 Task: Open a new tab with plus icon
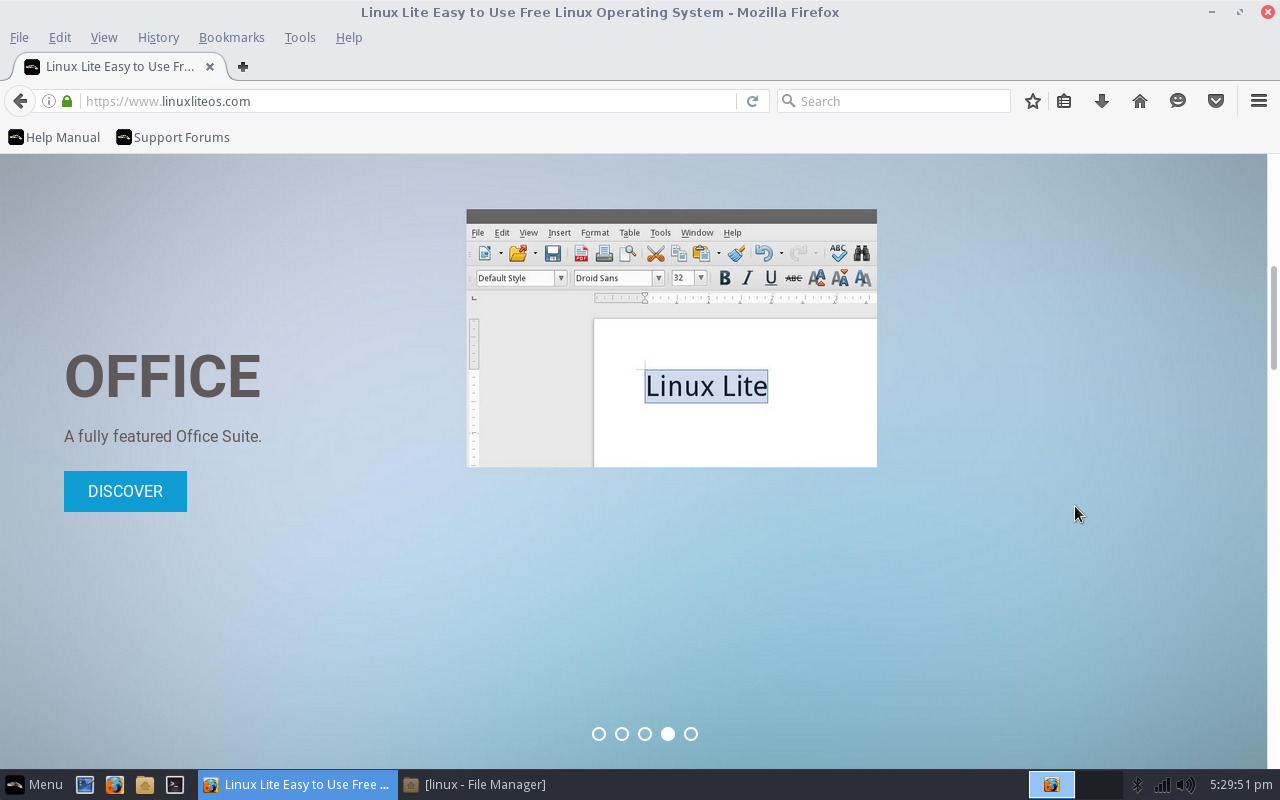[243, 67]
